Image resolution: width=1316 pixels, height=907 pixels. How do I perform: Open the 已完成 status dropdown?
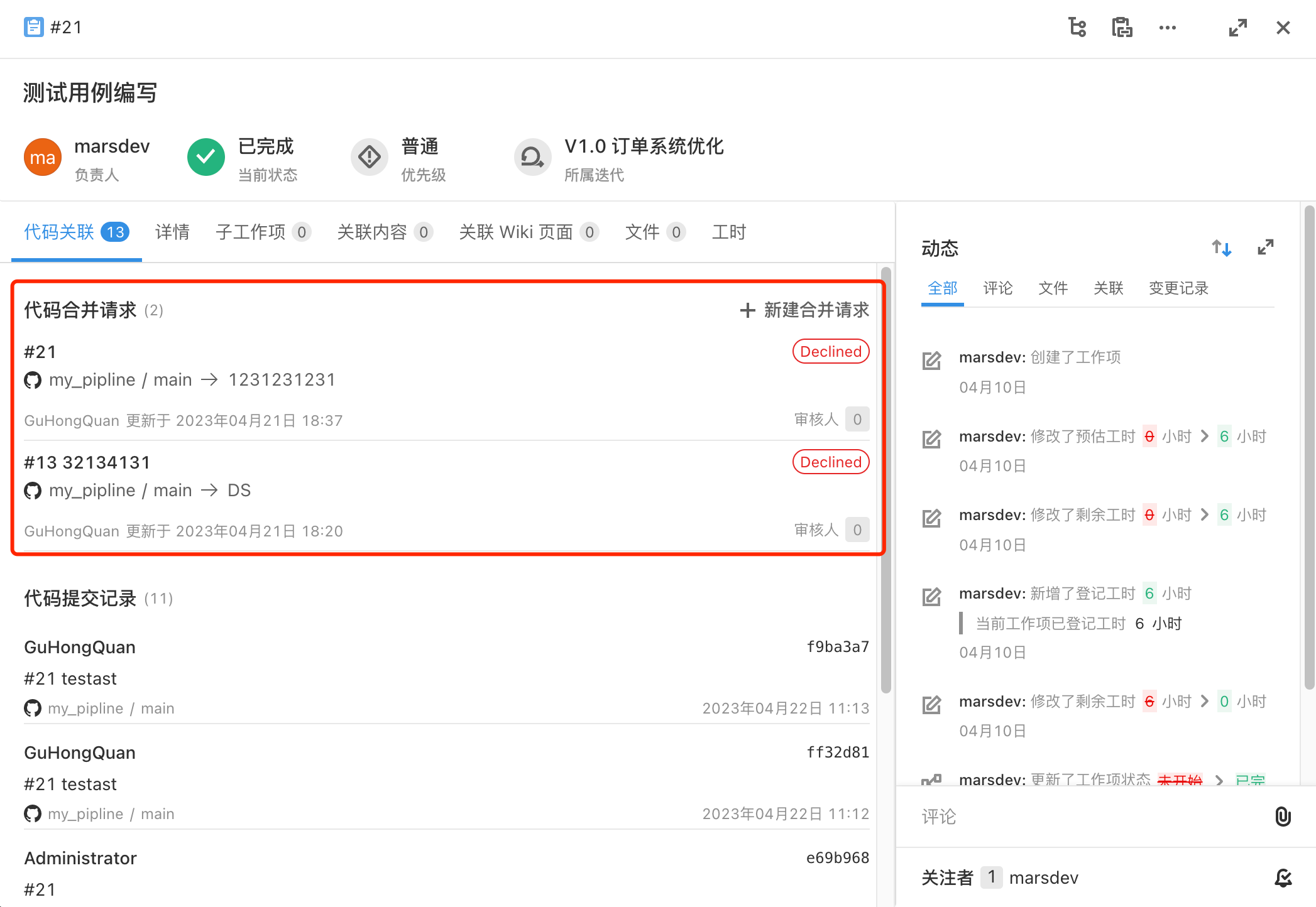click(x=243, y=158)
